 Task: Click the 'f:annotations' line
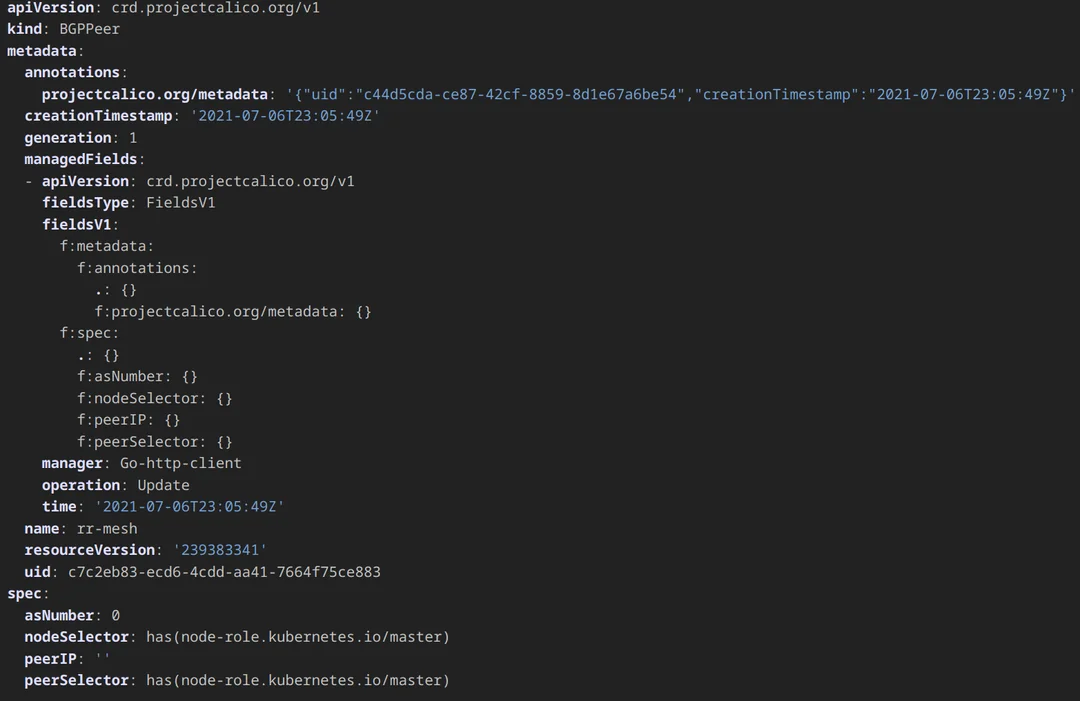tap(137, 268)
